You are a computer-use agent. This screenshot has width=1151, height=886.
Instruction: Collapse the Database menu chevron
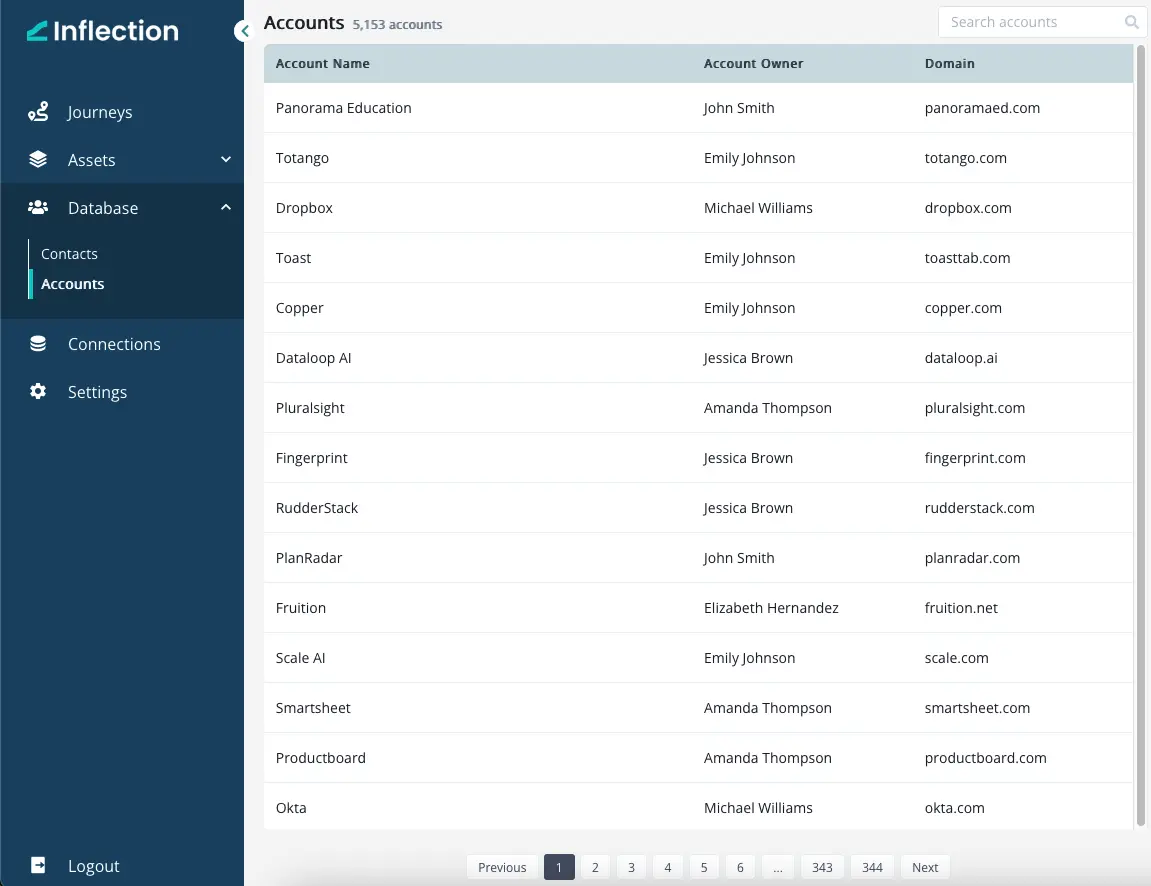226,208
